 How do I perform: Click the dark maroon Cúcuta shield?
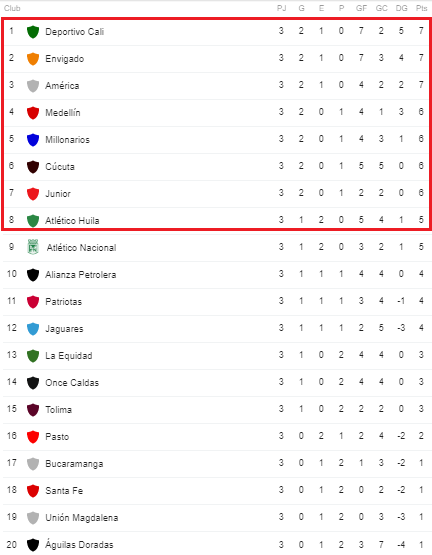(33, 167)
